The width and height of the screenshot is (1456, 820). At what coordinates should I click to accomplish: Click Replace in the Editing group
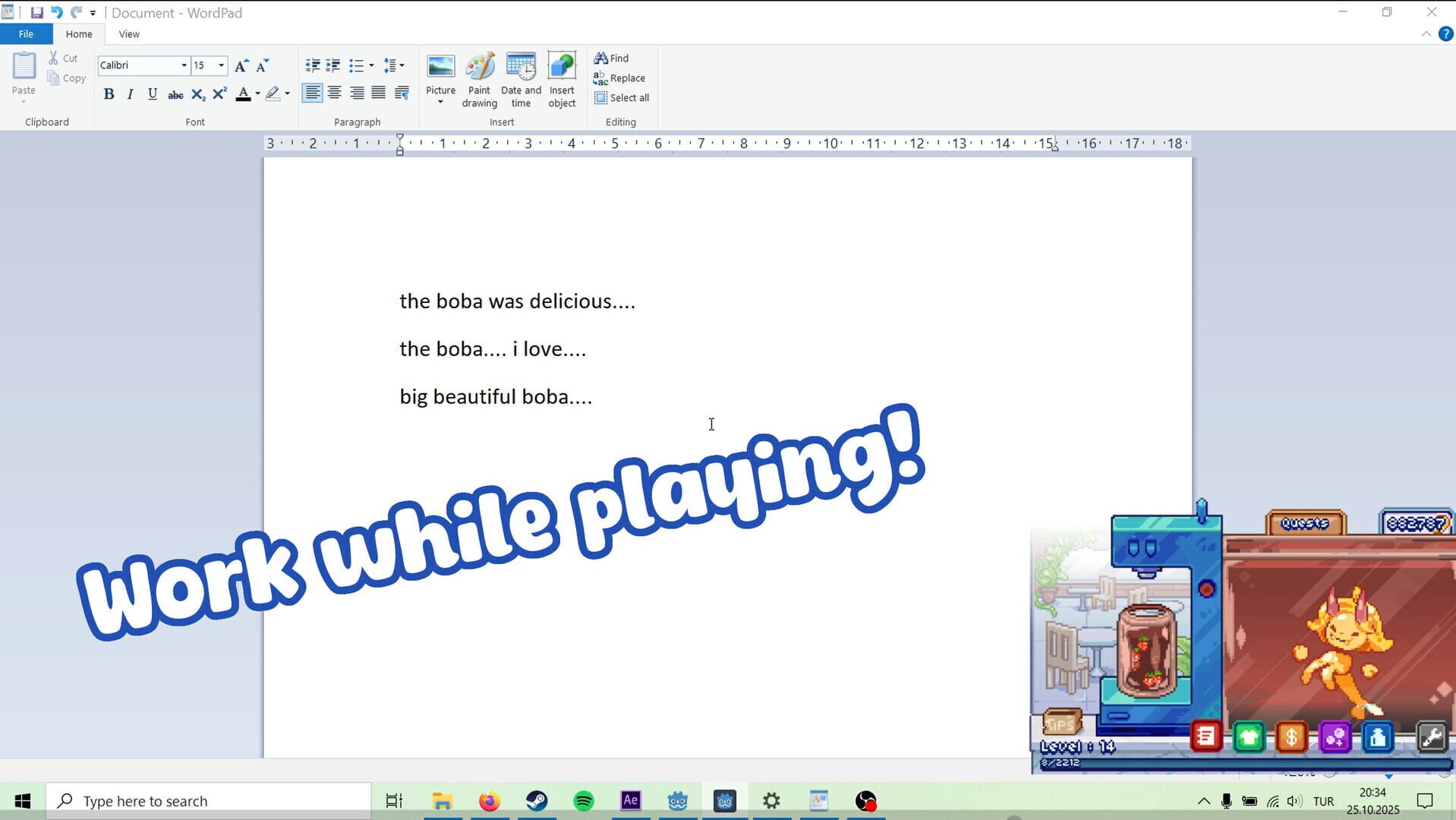[619, 77]
